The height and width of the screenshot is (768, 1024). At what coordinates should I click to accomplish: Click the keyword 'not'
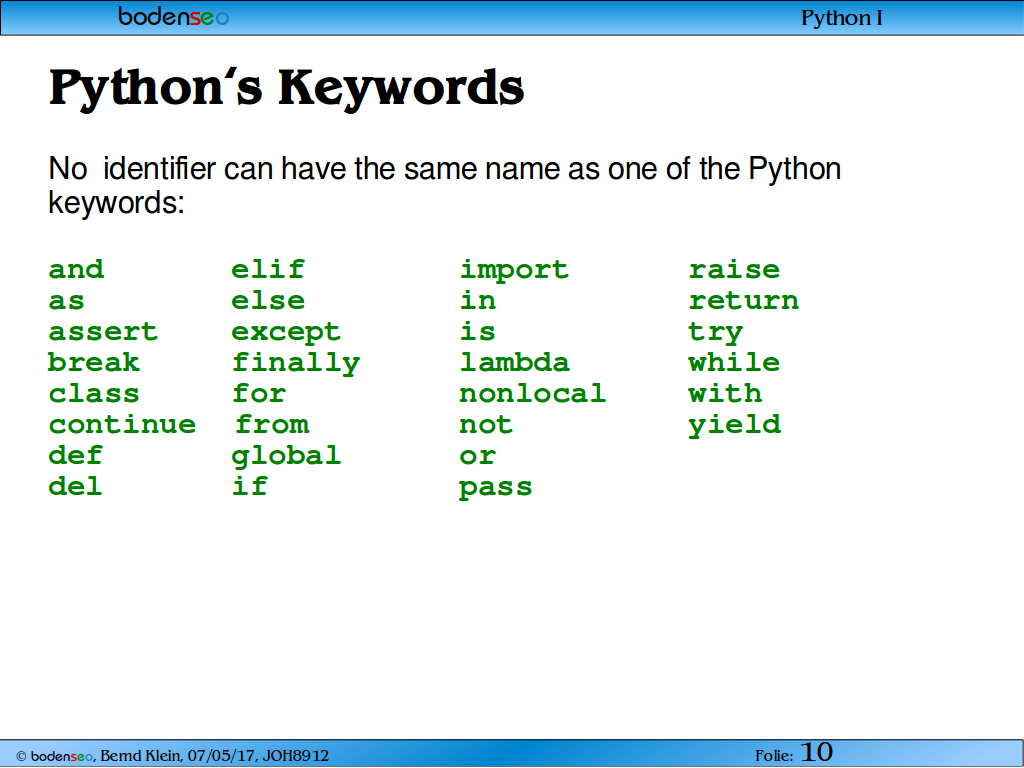point(486,425)
